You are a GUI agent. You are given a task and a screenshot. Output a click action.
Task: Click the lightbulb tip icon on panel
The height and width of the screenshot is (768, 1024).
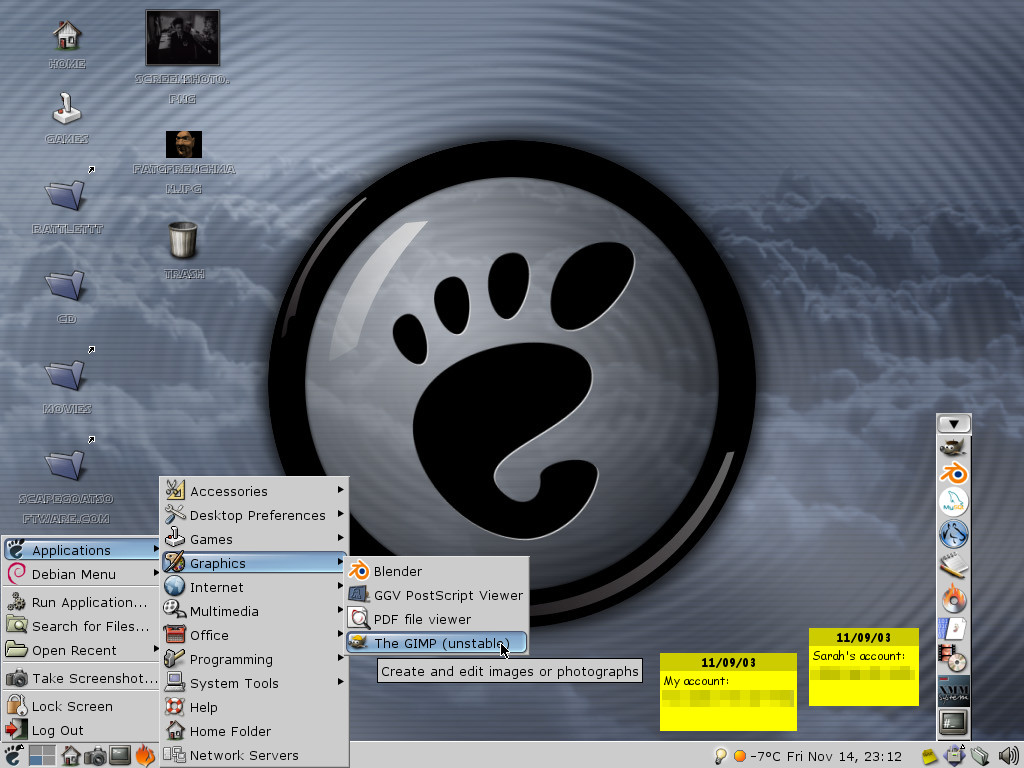point(720,756)
